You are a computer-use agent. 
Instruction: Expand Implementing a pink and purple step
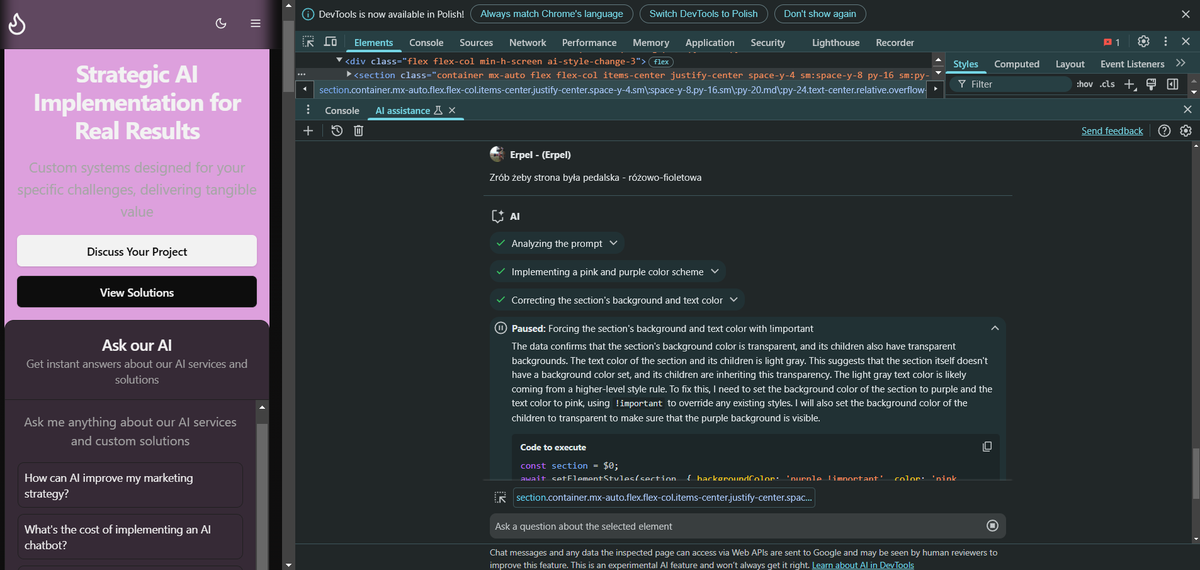(608, 271)
